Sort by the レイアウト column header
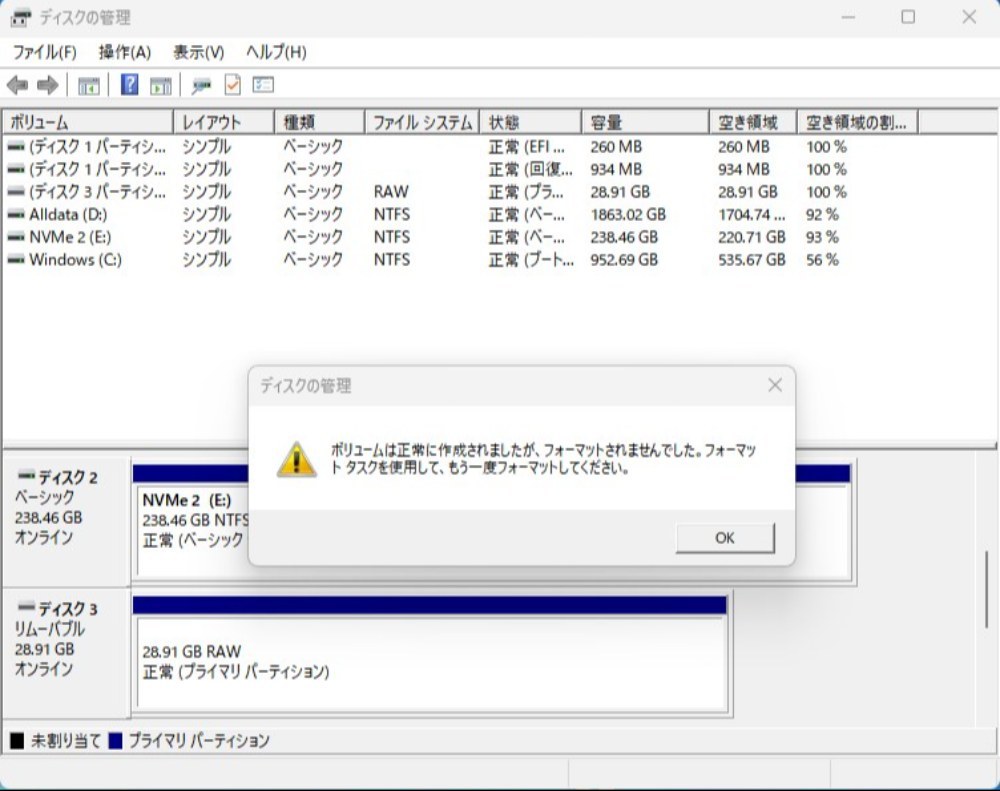The height and width of the screenshot is (791, 1000). 224,122
